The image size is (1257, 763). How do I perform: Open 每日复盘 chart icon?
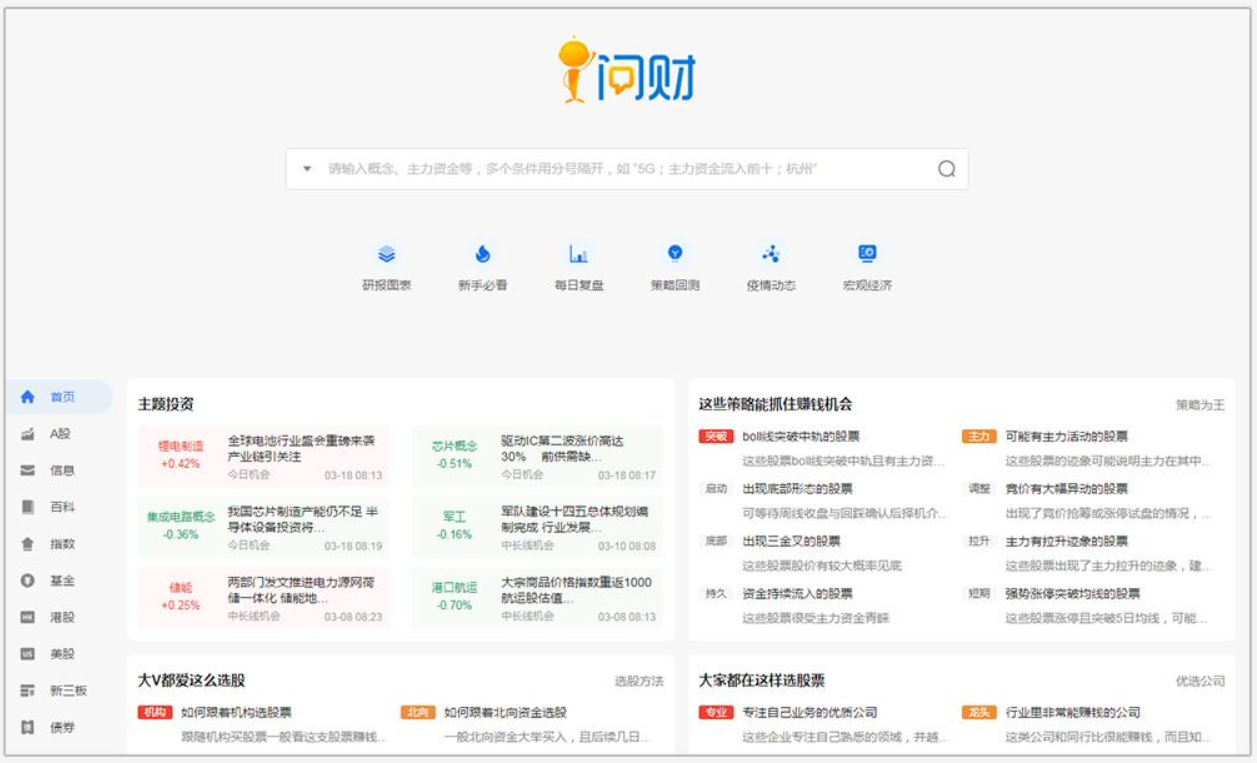pyautogui.click(x=579, y=254)
